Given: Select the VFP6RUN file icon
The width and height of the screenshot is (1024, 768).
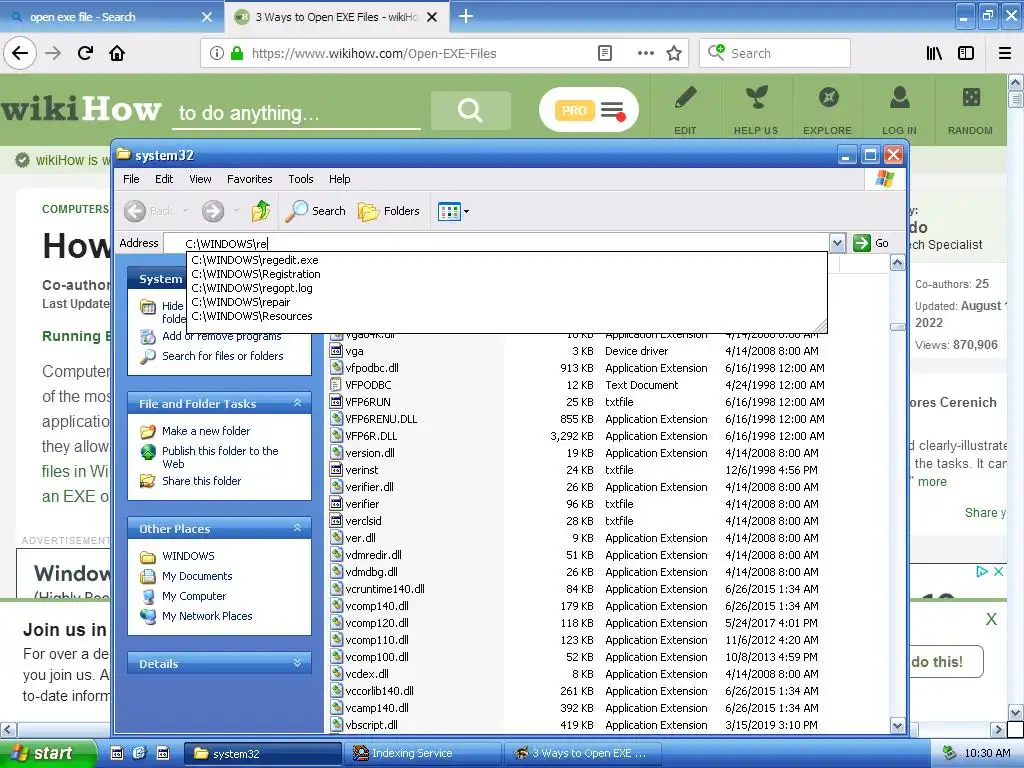Looking at the screenshot, I should (336, 402).
